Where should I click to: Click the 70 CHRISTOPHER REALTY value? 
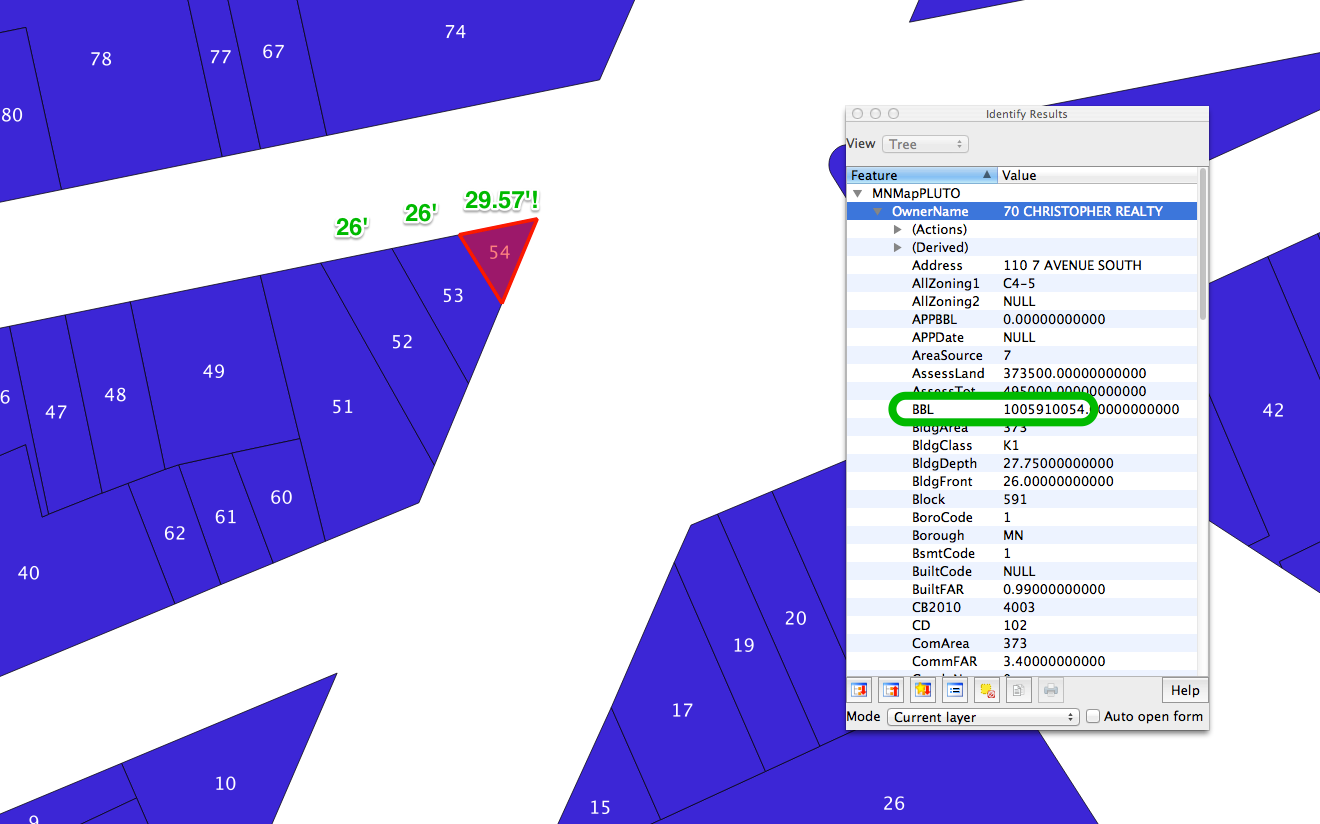[x=1083, y=211]
